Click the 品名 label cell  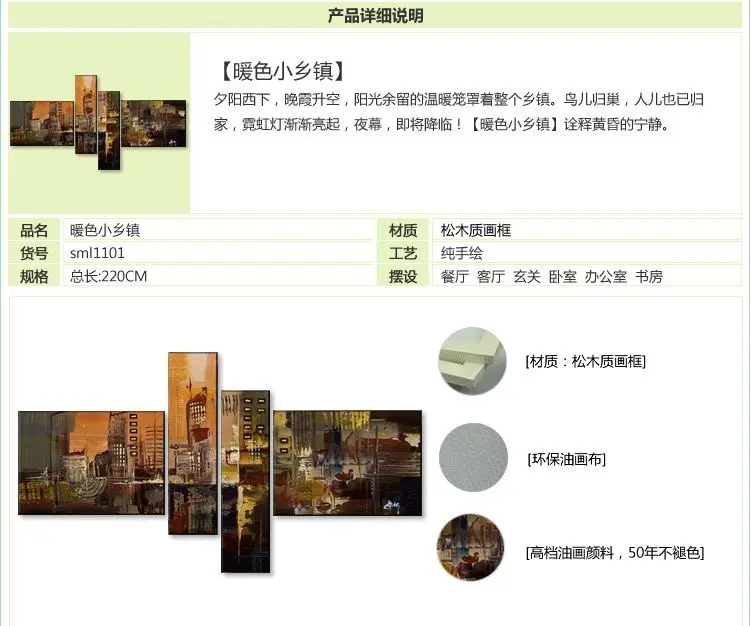[34, 230]
